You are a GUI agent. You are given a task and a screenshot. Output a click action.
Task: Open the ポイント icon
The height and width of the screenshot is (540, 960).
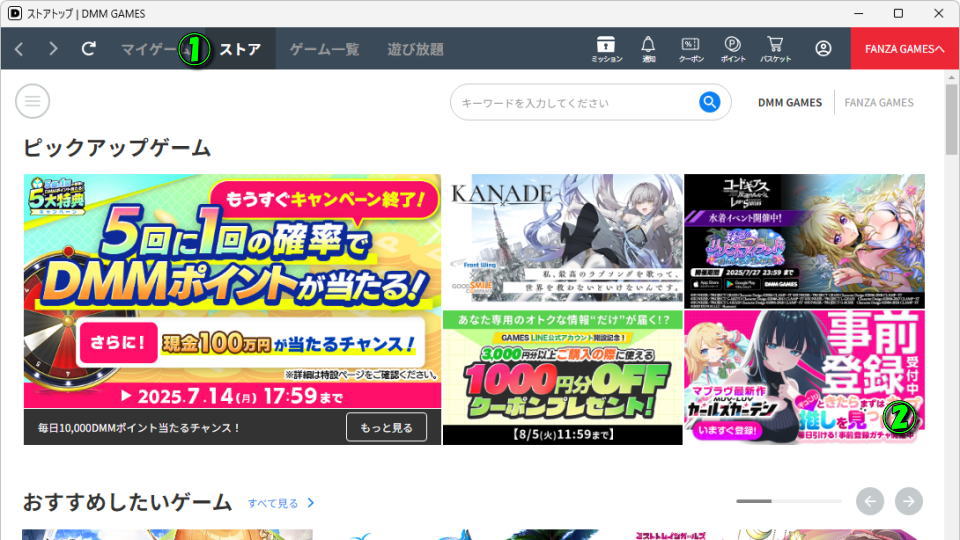coord(733,49)
